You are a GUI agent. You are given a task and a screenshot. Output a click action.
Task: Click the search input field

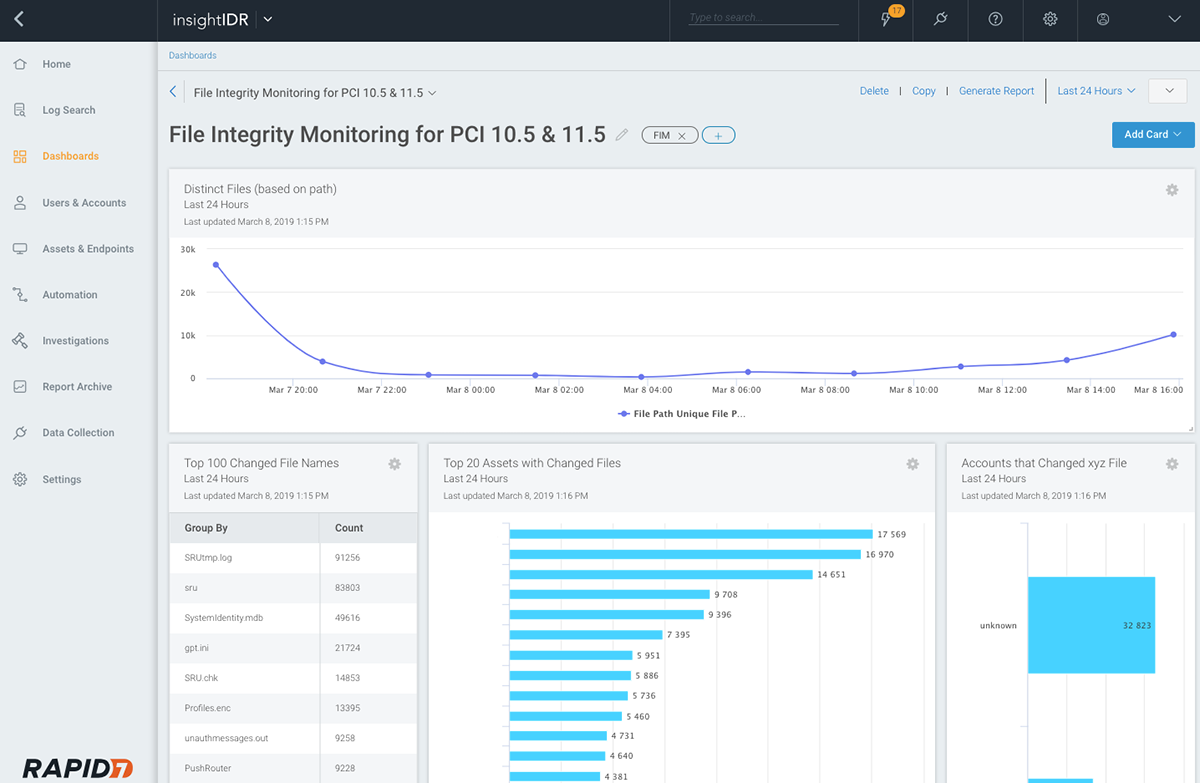coord(763,18)
